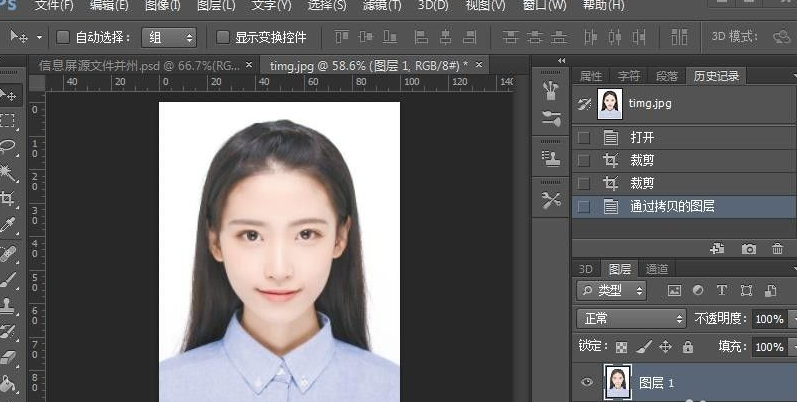Create new document from current state

pos(717,249)
